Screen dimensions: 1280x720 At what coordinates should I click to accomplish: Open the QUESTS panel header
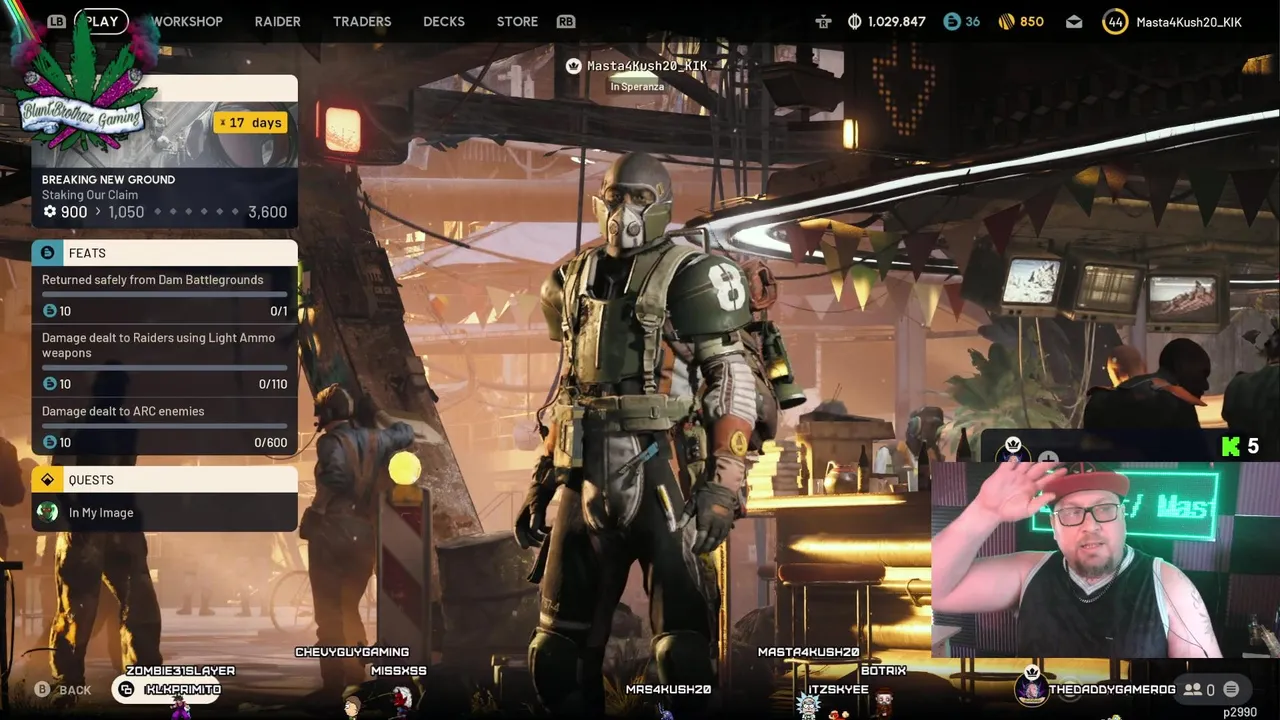[x=164, y=480]
